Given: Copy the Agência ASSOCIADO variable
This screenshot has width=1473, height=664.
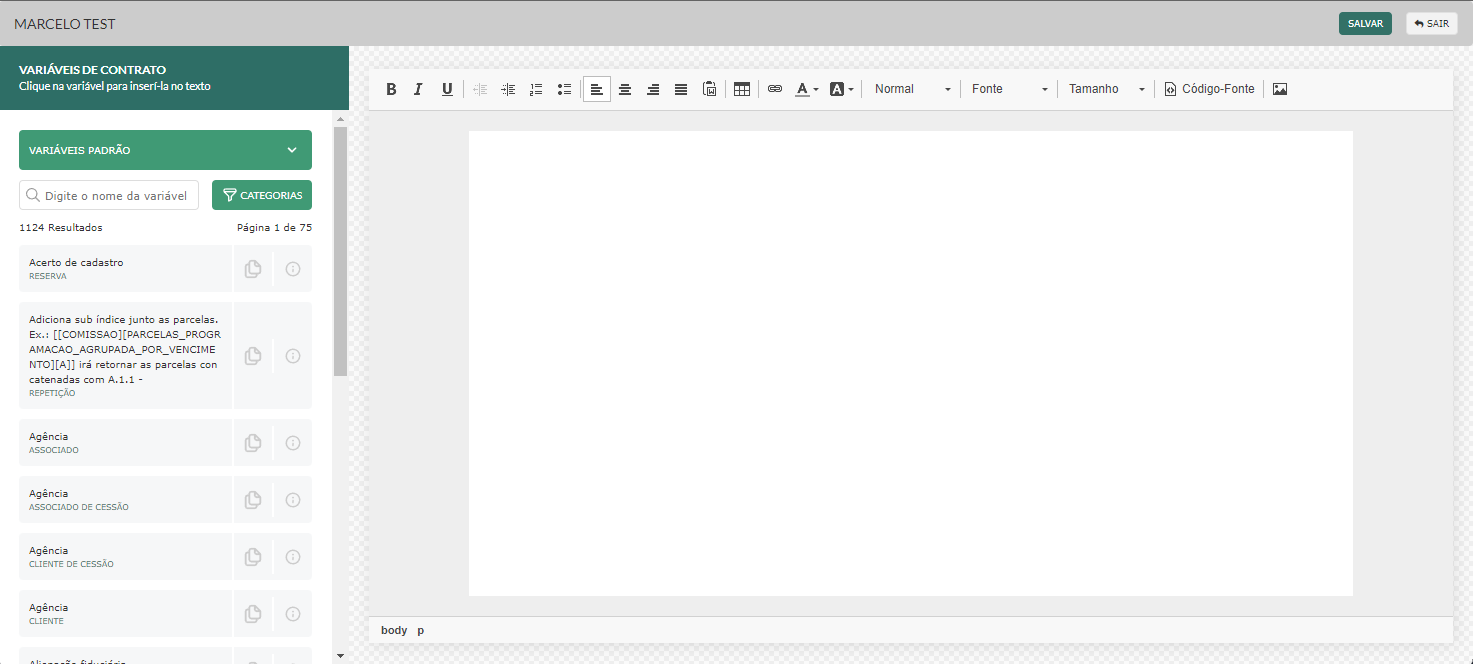Looking at the screenshot, I should (x=253, y=442).
